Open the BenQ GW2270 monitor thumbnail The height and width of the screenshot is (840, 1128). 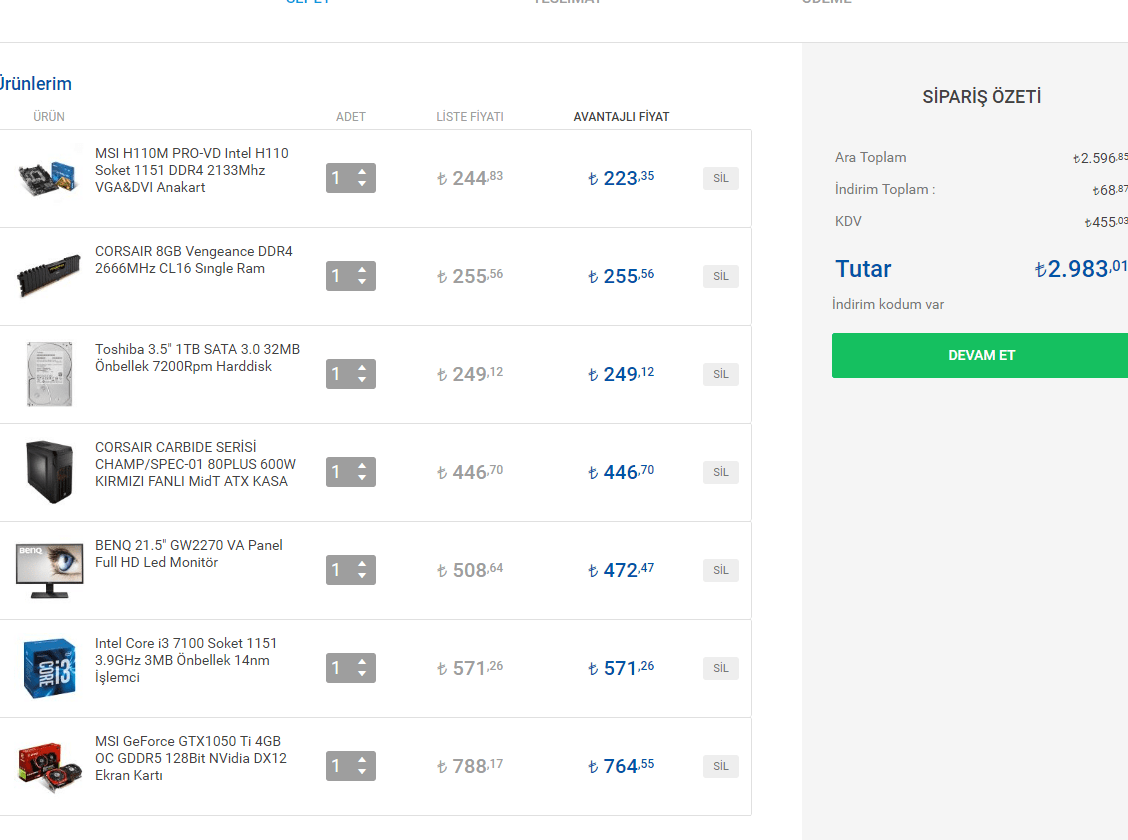pos(49,570)
